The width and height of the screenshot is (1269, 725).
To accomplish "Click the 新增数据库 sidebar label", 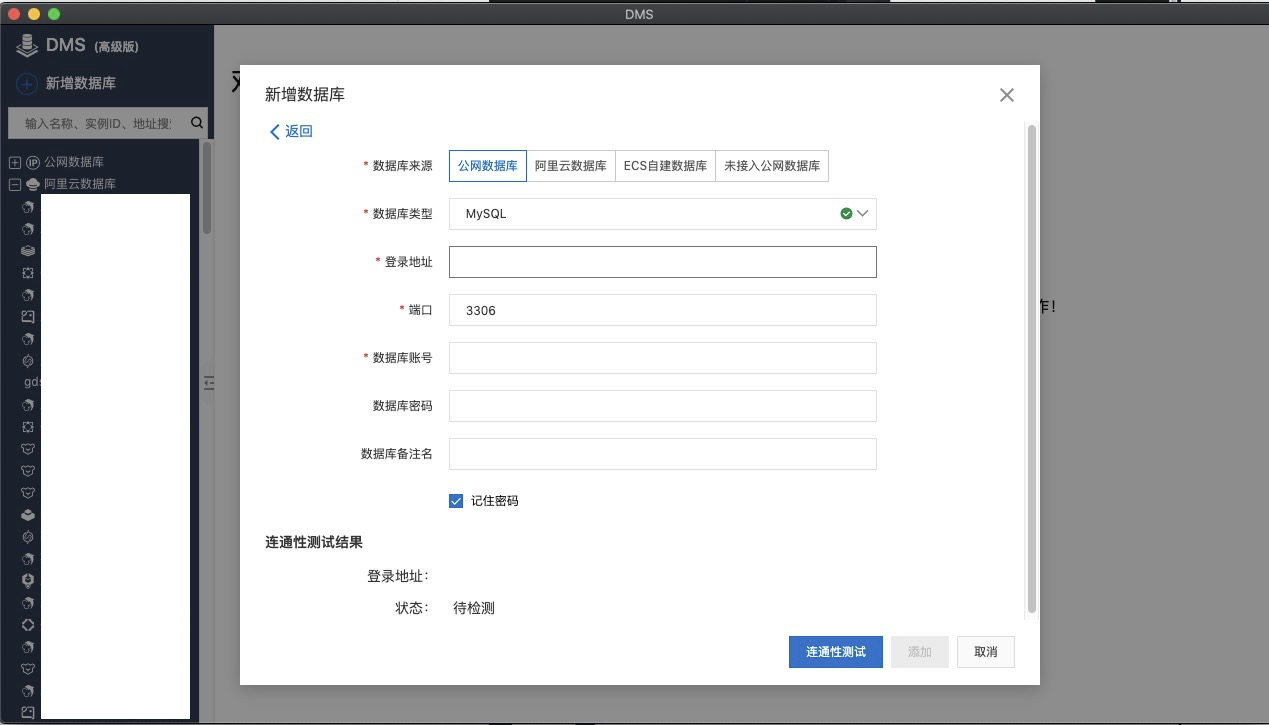I will point(81,84).
